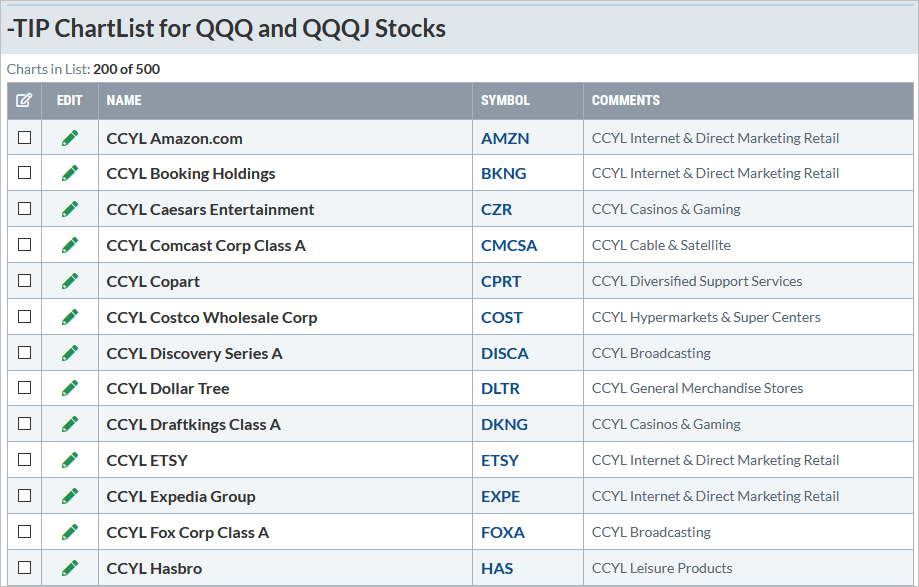Click the name CCYL Expedia Group
The width and height of the screenshot is (919, 587).
[181, 497]
